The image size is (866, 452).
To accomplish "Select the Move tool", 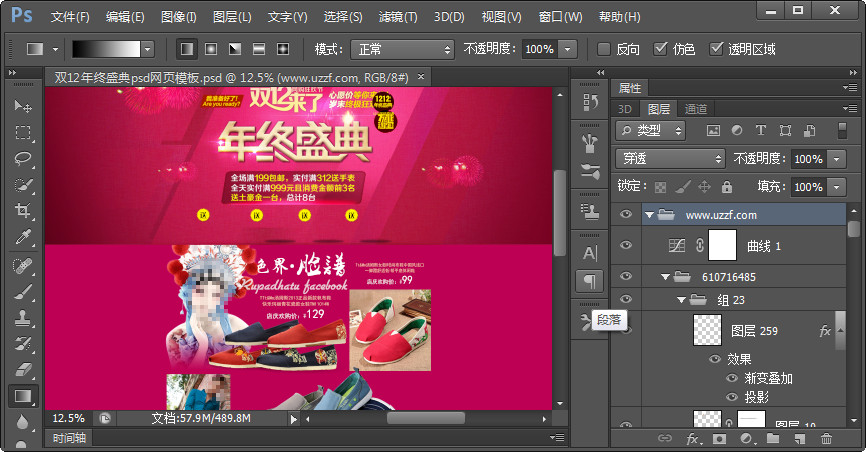I will tap(23, 106).
